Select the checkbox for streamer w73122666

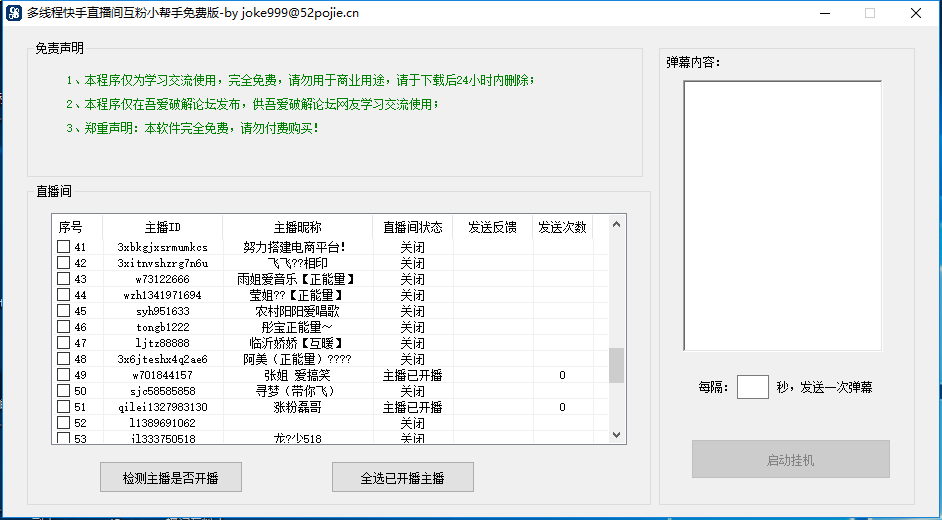click(64, 279)
